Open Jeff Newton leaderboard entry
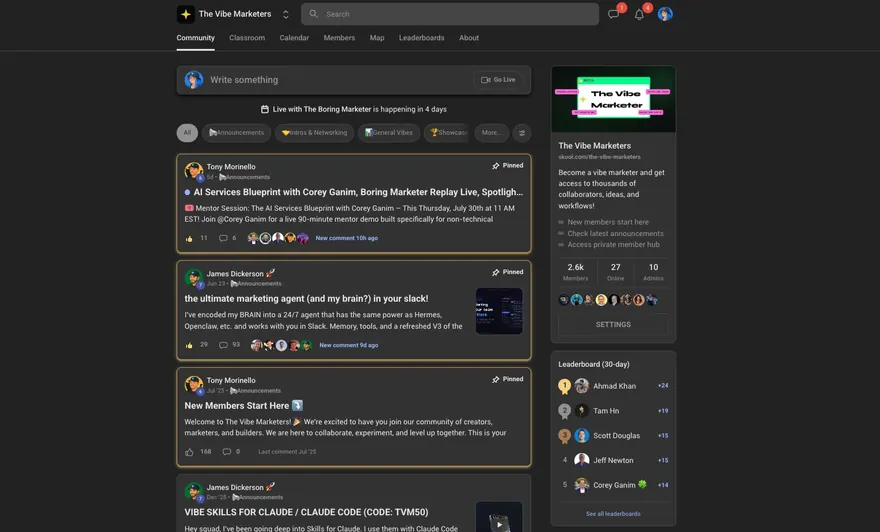The width and height of the screenshot is (880, 532). (613, 460)
